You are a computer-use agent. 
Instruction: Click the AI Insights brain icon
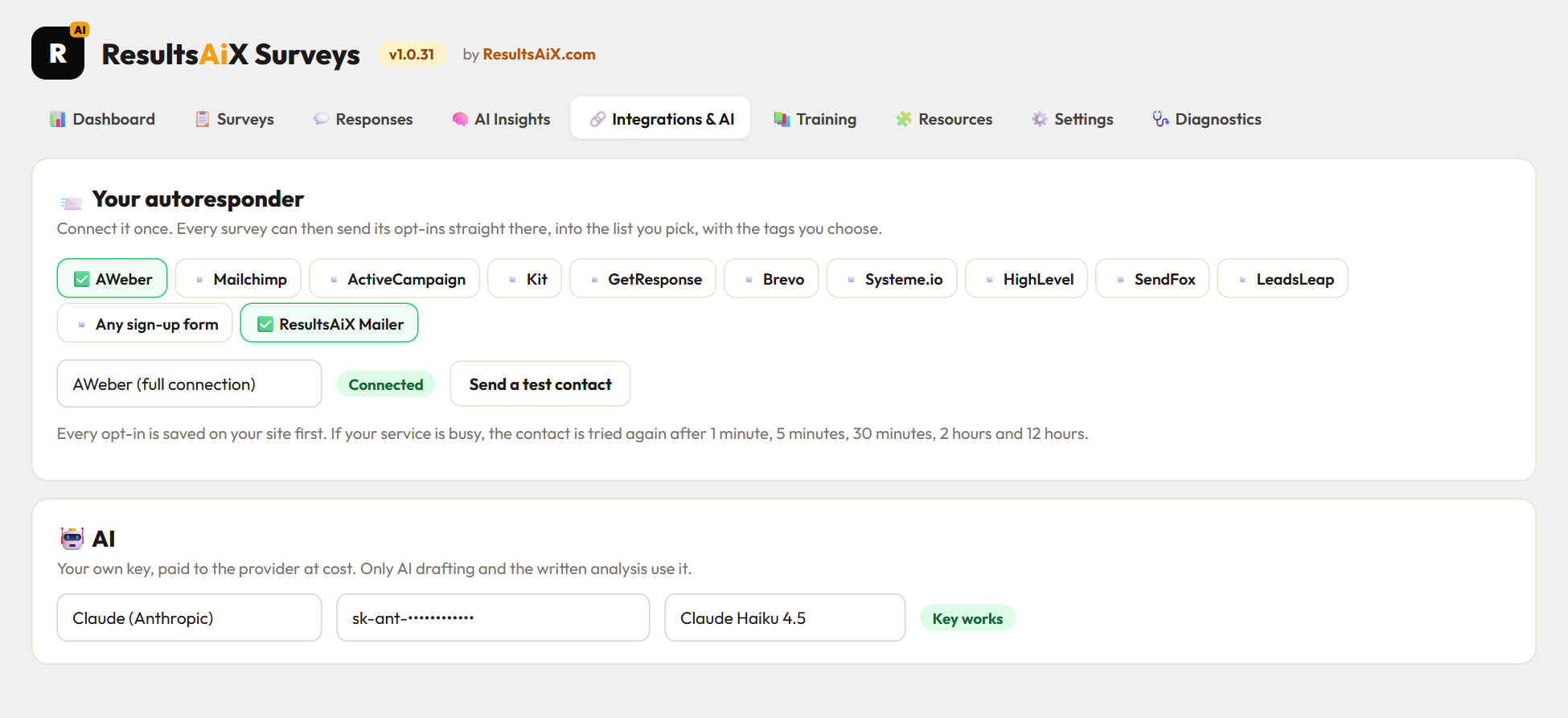(460, 119)
